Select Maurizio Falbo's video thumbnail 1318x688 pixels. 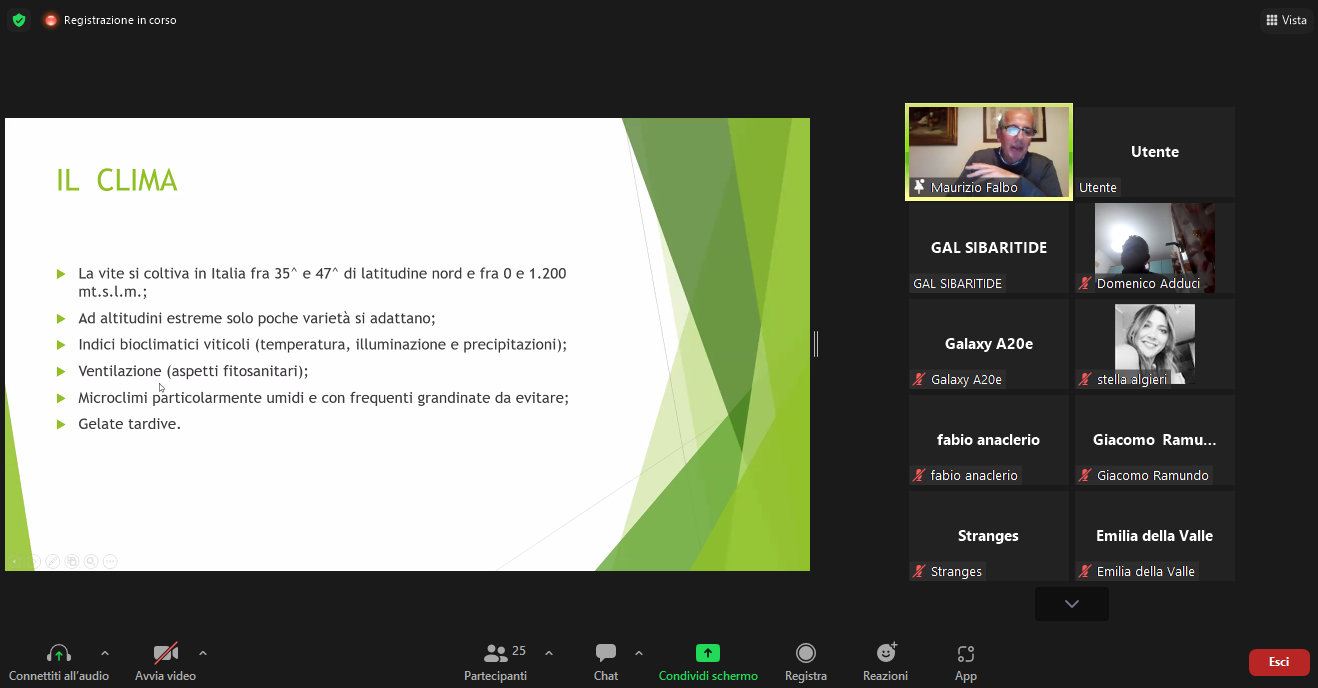coord(989,152)
